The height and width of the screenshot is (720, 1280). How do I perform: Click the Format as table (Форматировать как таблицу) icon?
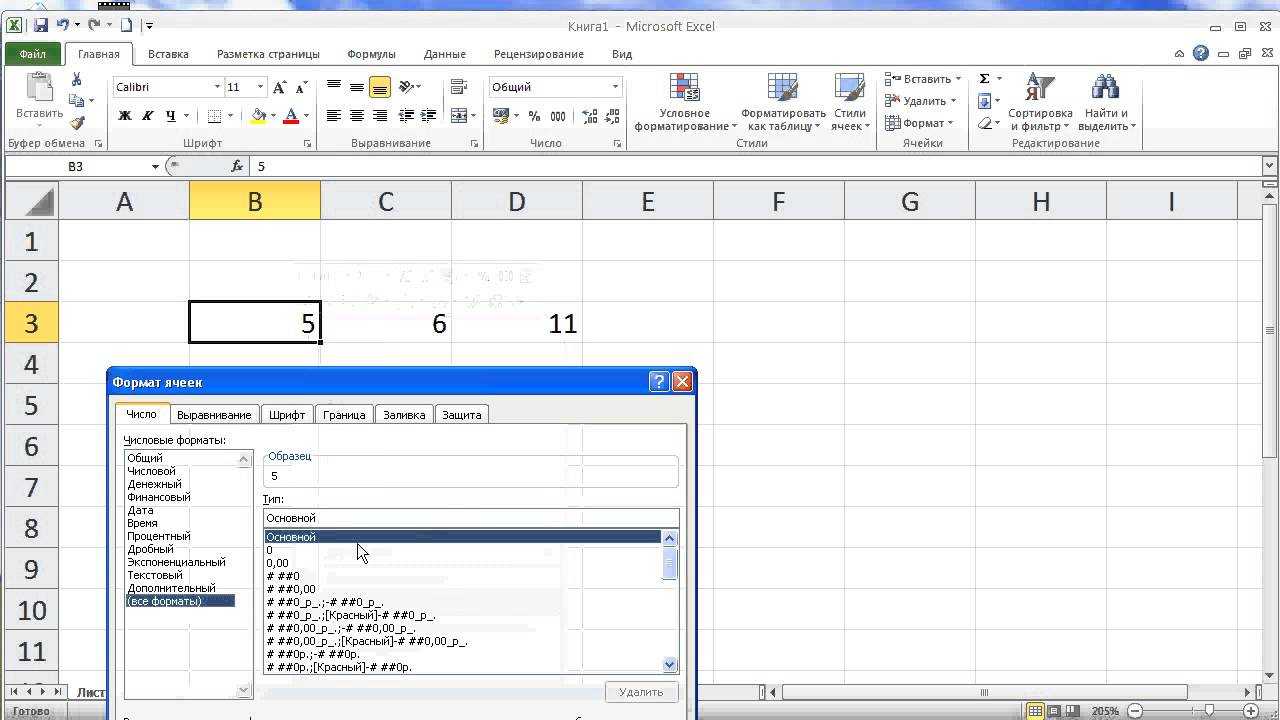coord(783,87)
